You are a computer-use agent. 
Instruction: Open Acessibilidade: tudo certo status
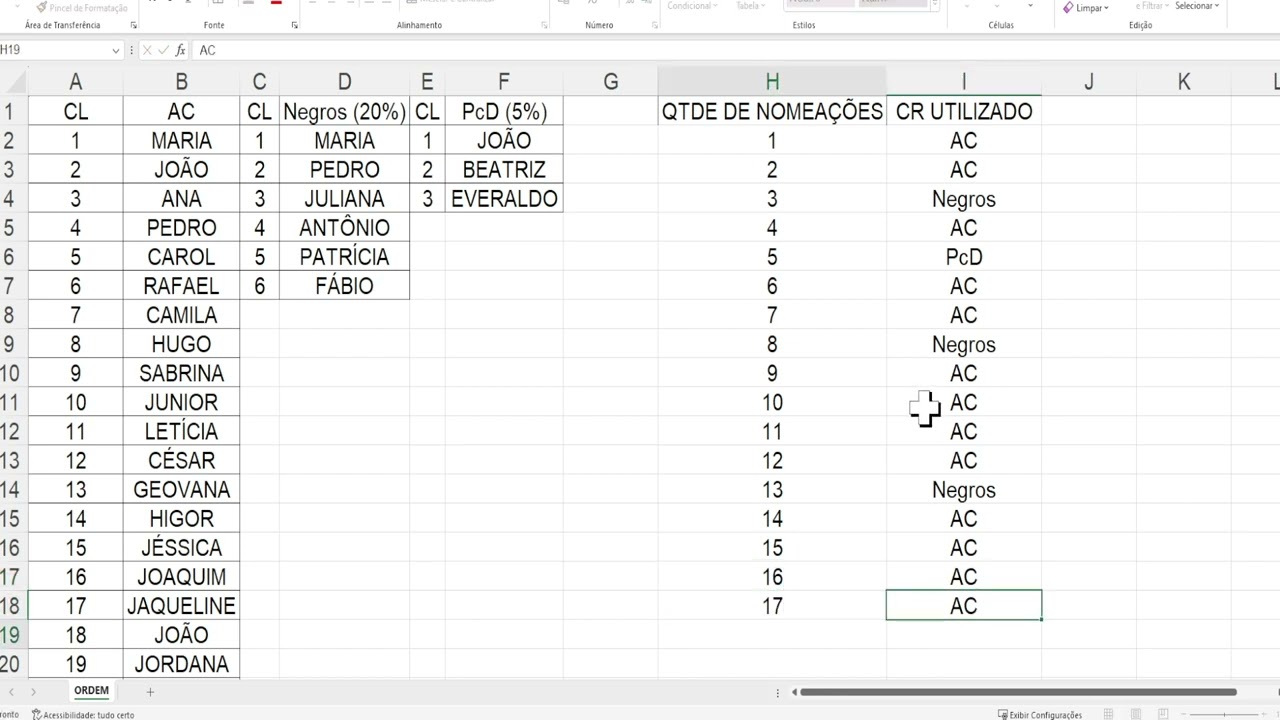coord(83,714)
